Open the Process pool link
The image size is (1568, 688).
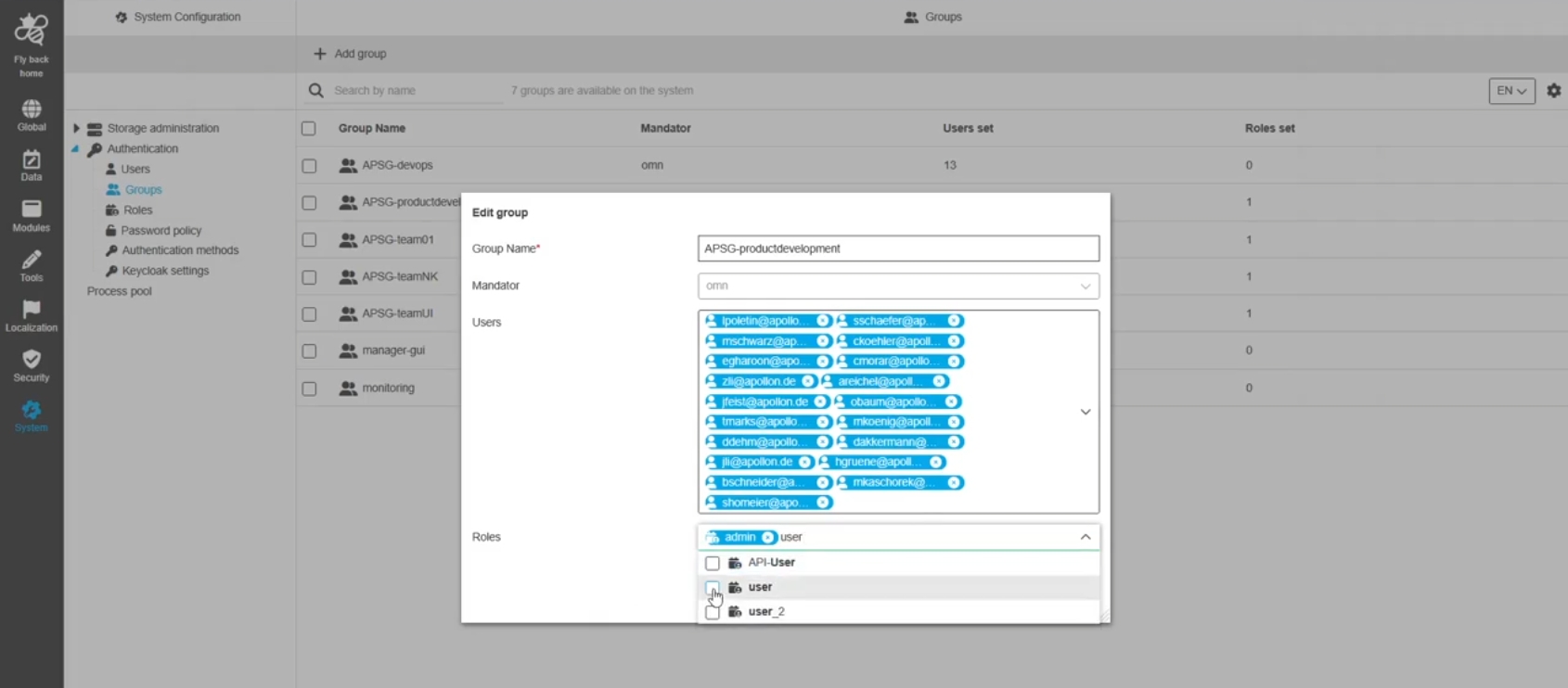119,291
